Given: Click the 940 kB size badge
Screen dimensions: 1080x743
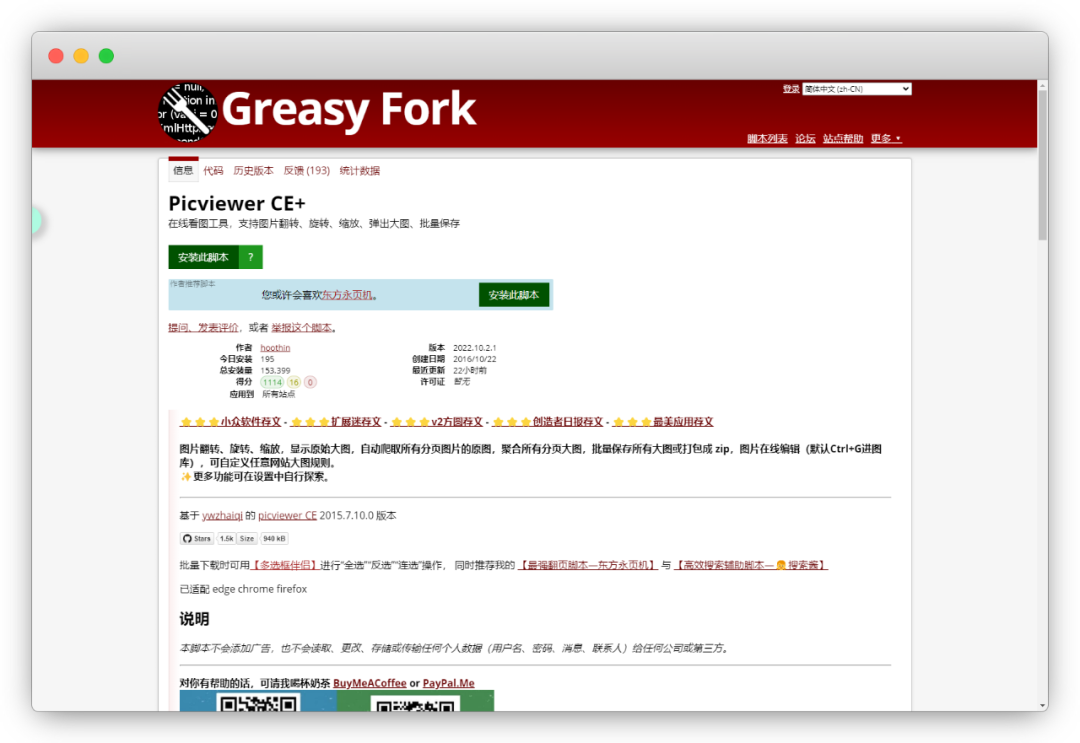Looking at the screenshot, I should 273,538.
